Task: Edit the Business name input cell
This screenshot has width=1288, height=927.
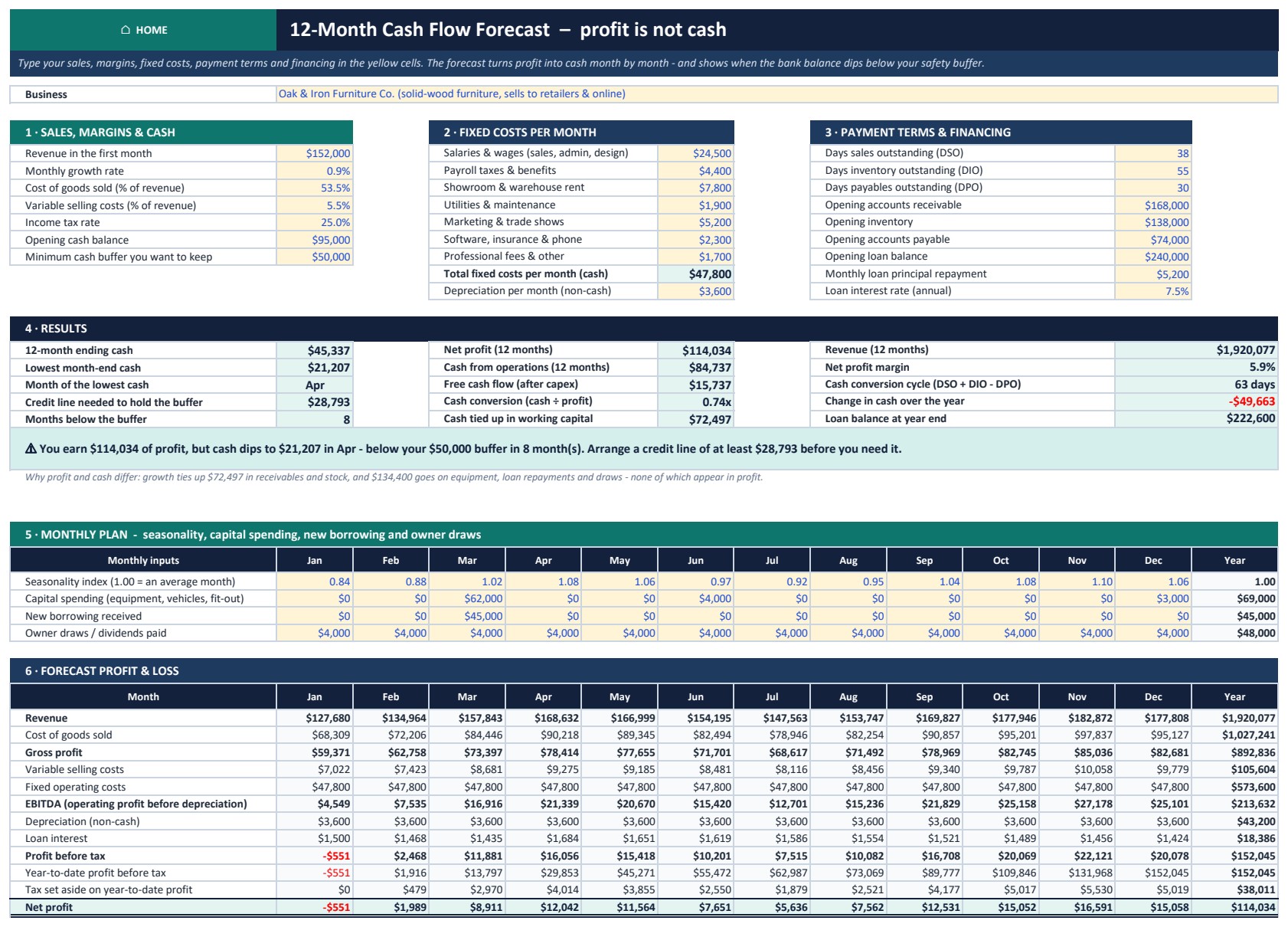Action: (x=776, y=94)
